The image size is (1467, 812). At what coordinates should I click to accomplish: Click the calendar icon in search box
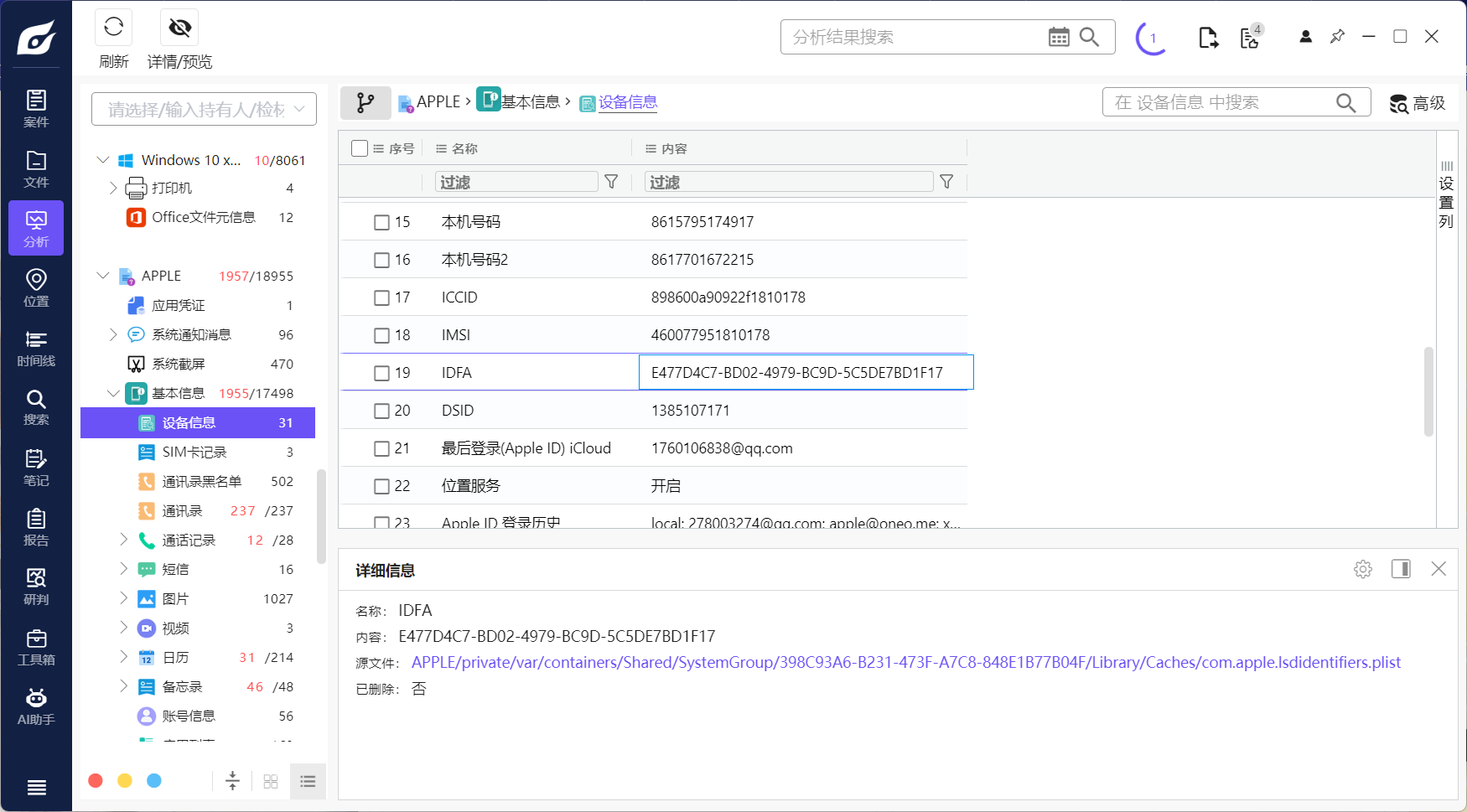coord(1059,37)
